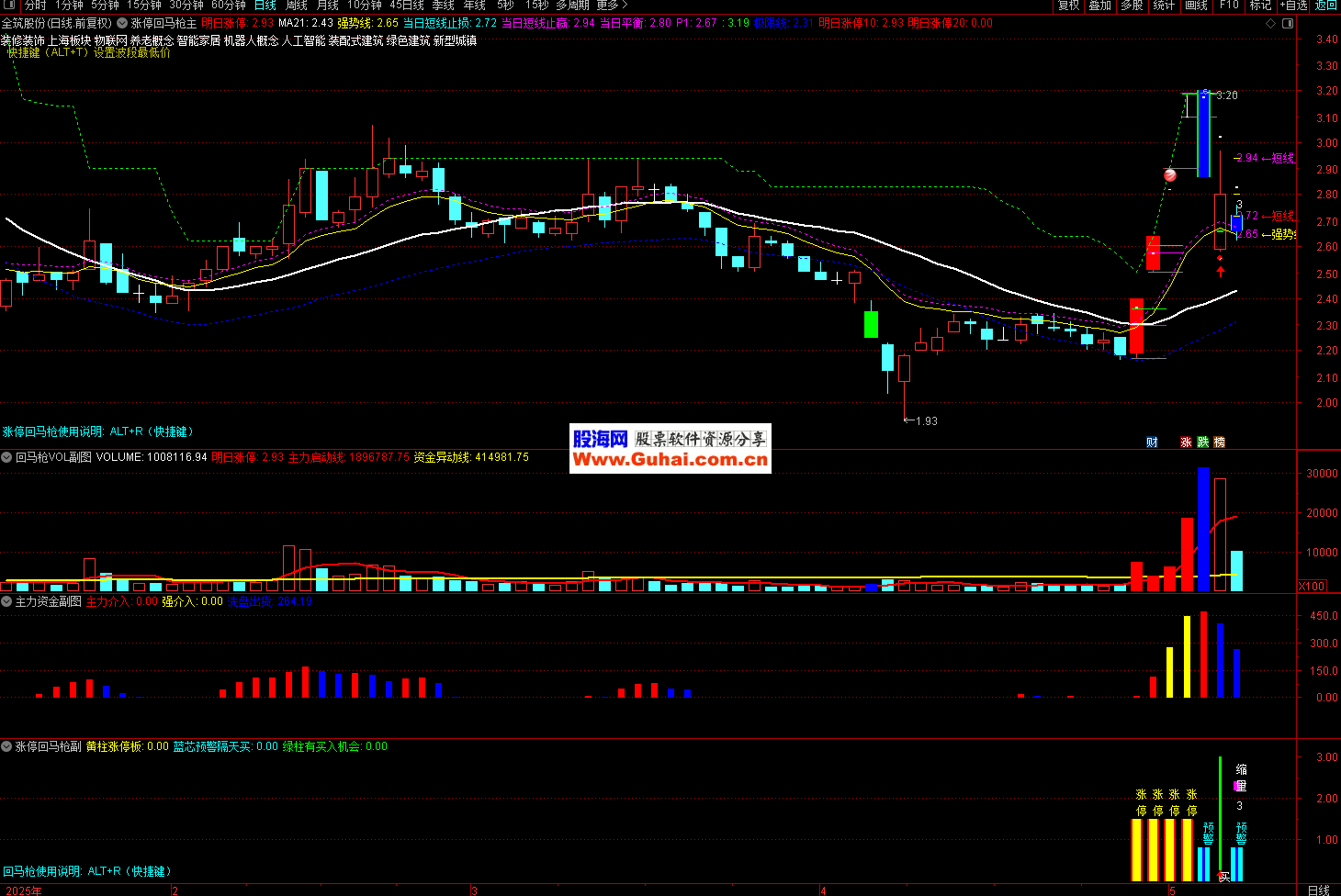This screenshot has width=1341, height=896.
Task: Click the 快捷键 (ALT+T) 设置波段最低价 hint
Action: coord(88,52)
